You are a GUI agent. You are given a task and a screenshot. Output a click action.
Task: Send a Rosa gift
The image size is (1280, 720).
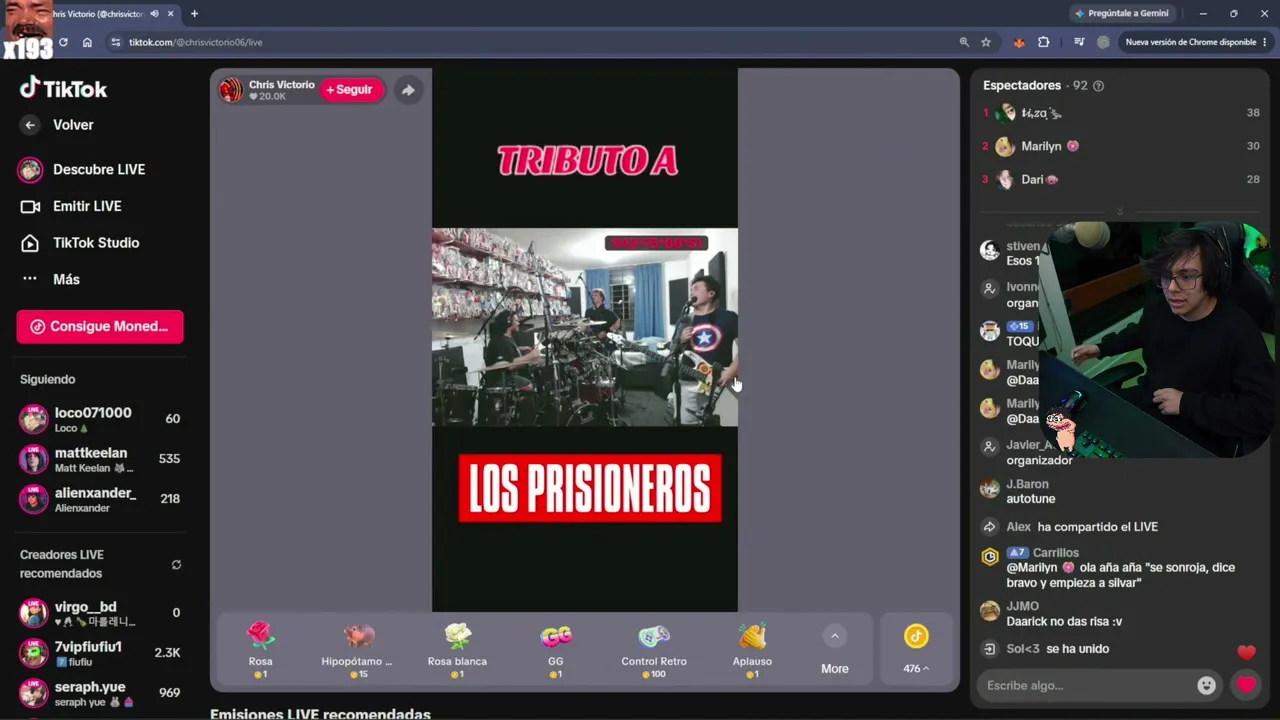pos(260,648)
